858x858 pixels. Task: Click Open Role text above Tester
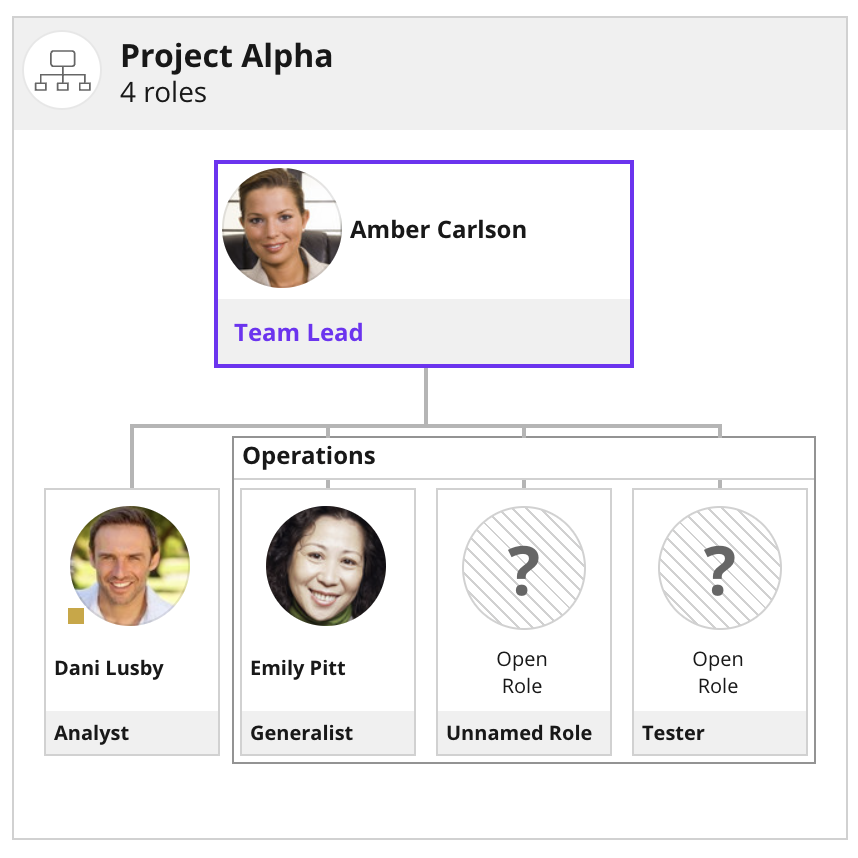[x=718, y=673]
